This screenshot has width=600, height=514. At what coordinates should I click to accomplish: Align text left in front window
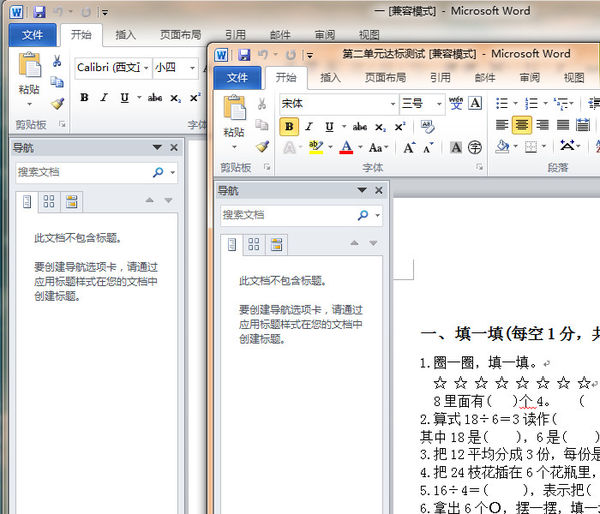point(502,125)
